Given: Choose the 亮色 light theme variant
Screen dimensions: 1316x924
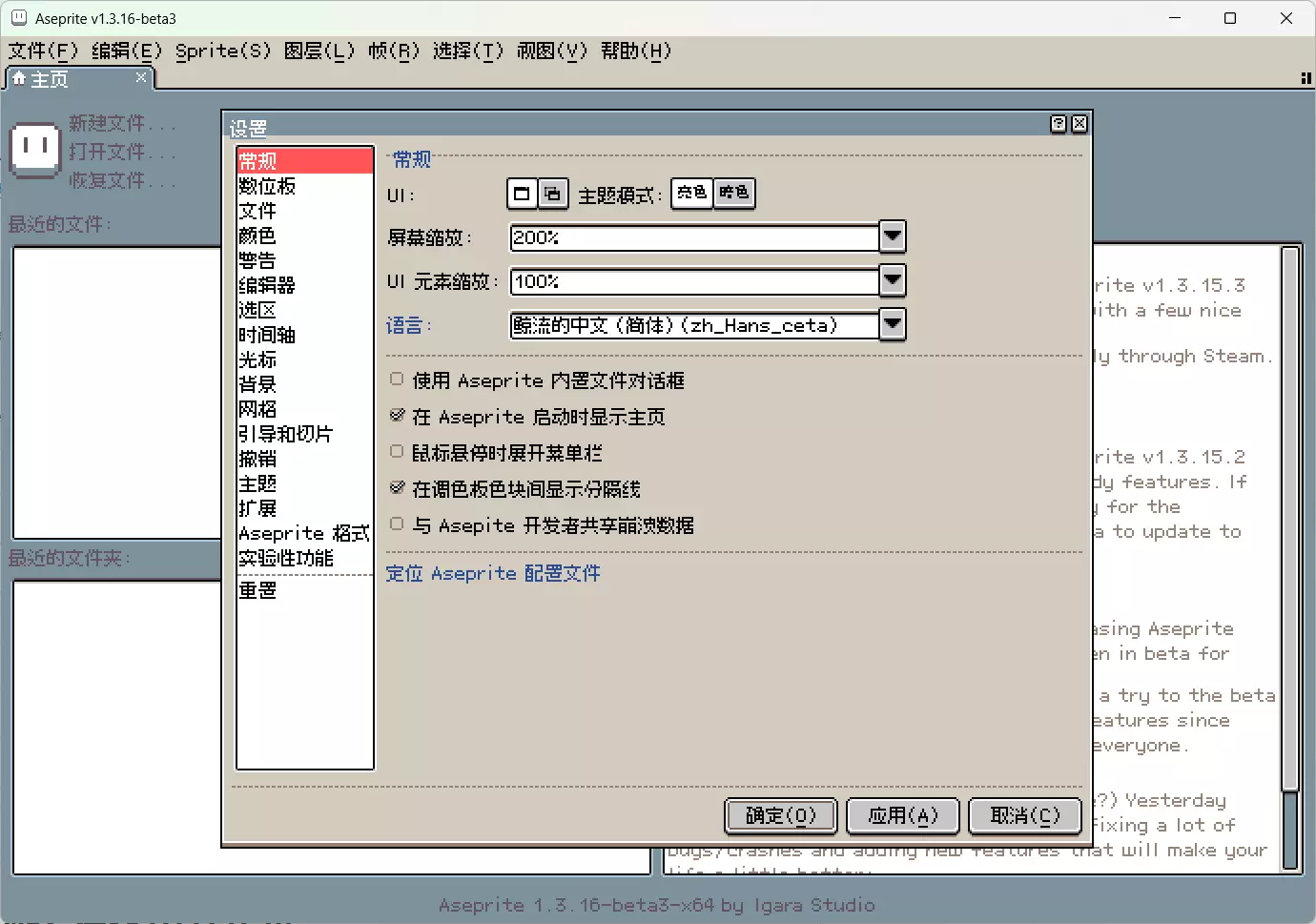Looking at the screenshot, I should coord(692,193).
